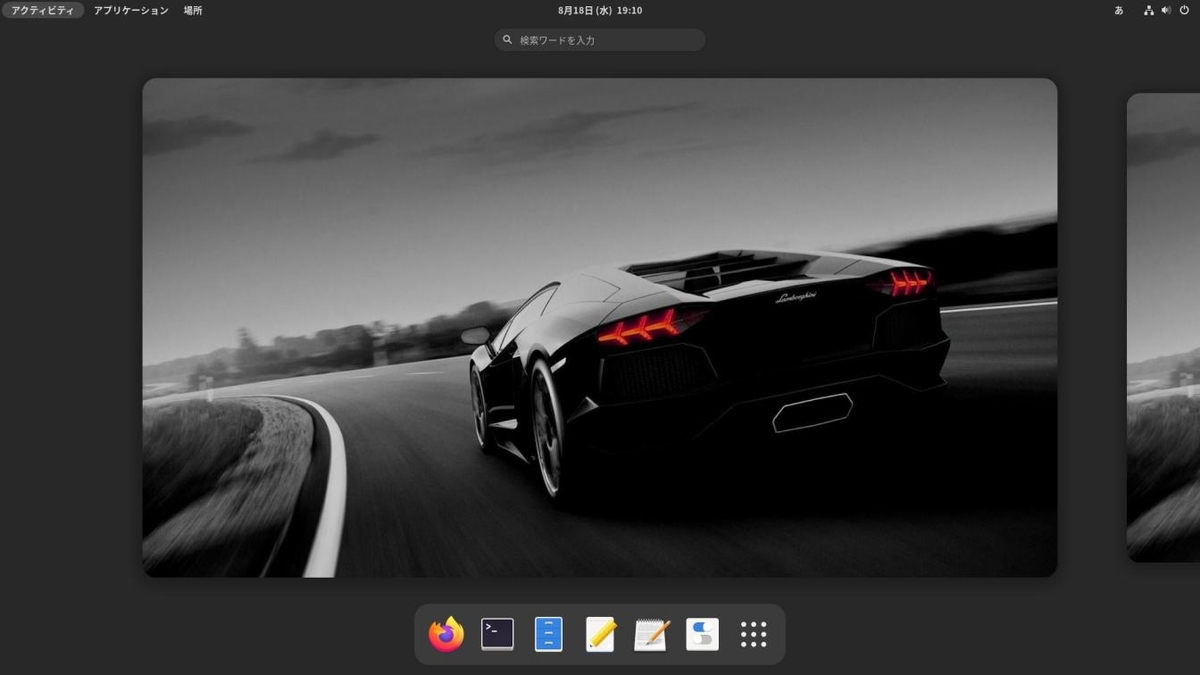Viewport: 1200px width, 675px height.
Task: Click the network status icon
Action: (1149, 10)
